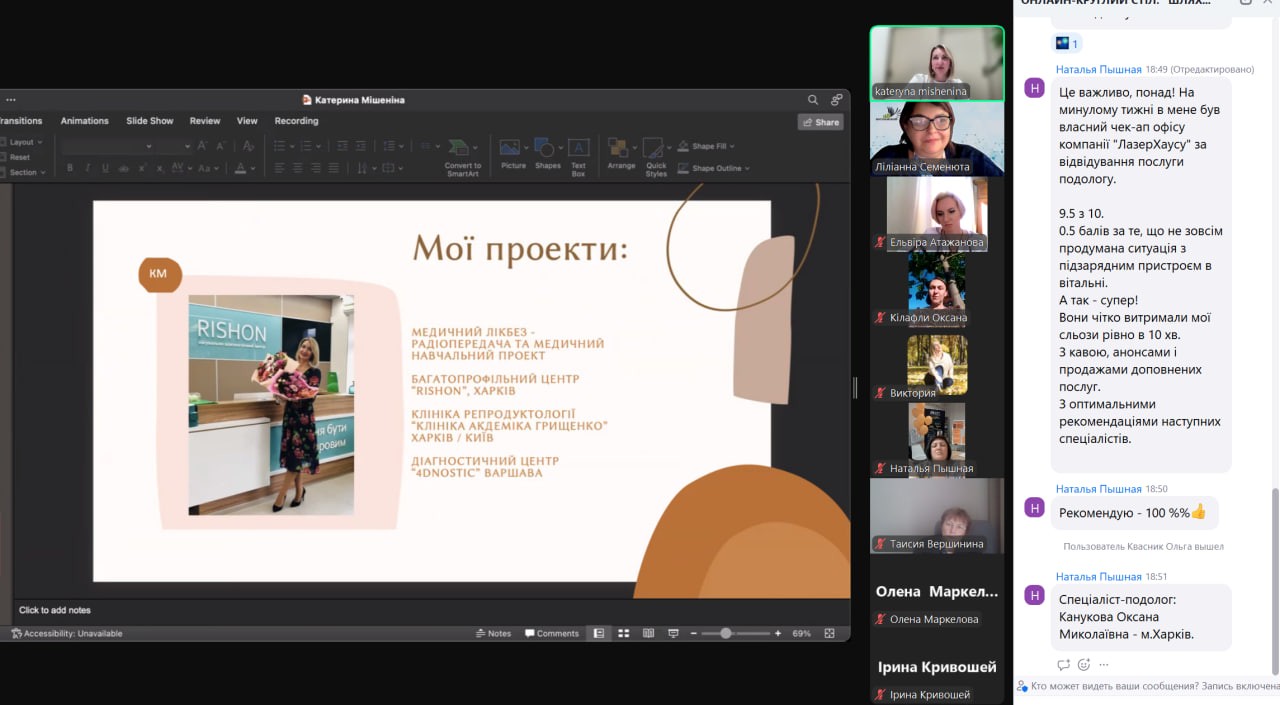Open the Slide Show tab

click(149, 121)
